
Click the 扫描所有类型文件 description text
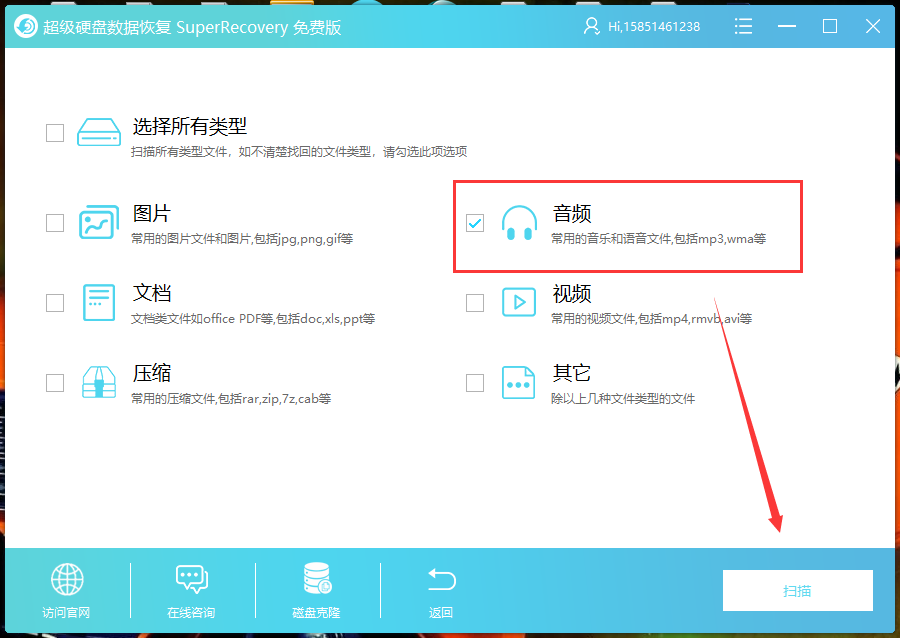pos(298,151)
